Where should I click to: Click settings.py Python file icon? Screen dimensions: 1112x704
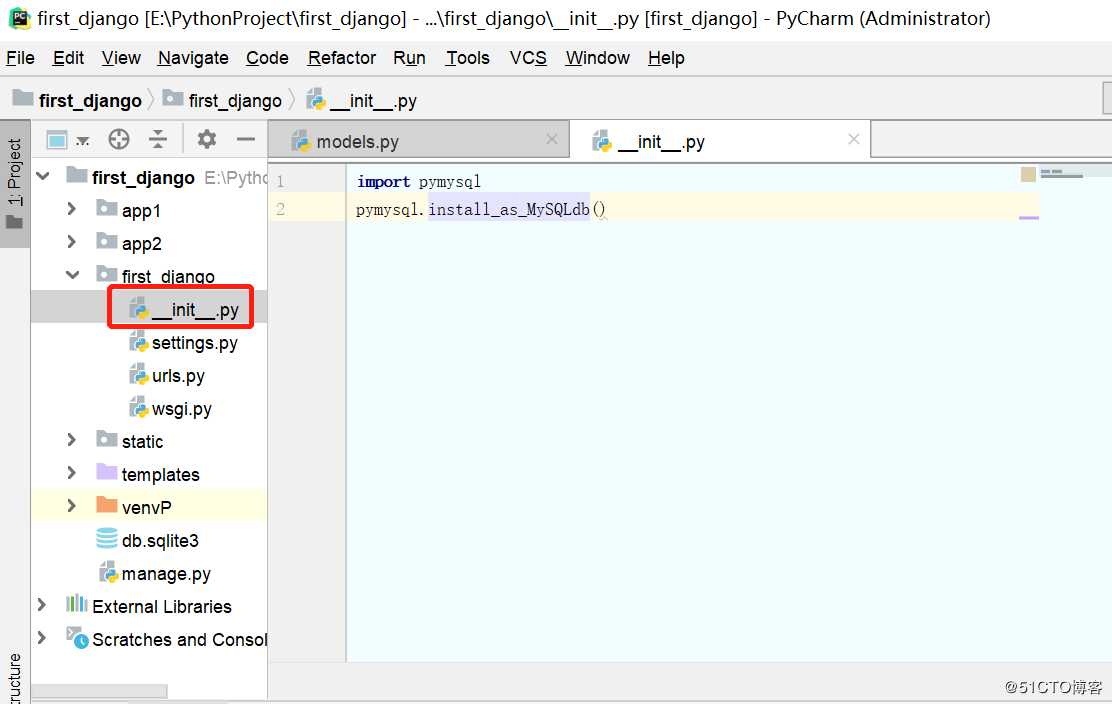[138, 342]
